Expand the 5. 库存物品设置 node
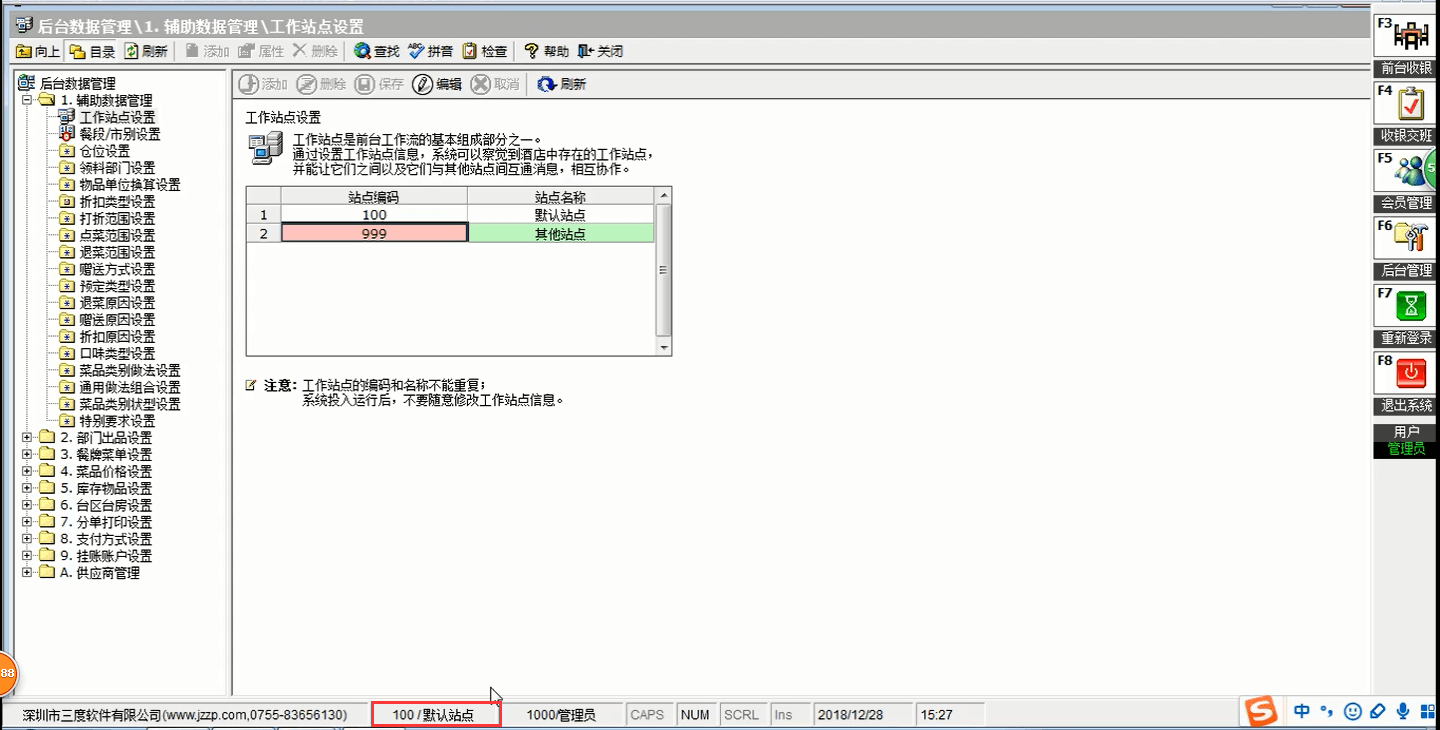 (27, 489)
